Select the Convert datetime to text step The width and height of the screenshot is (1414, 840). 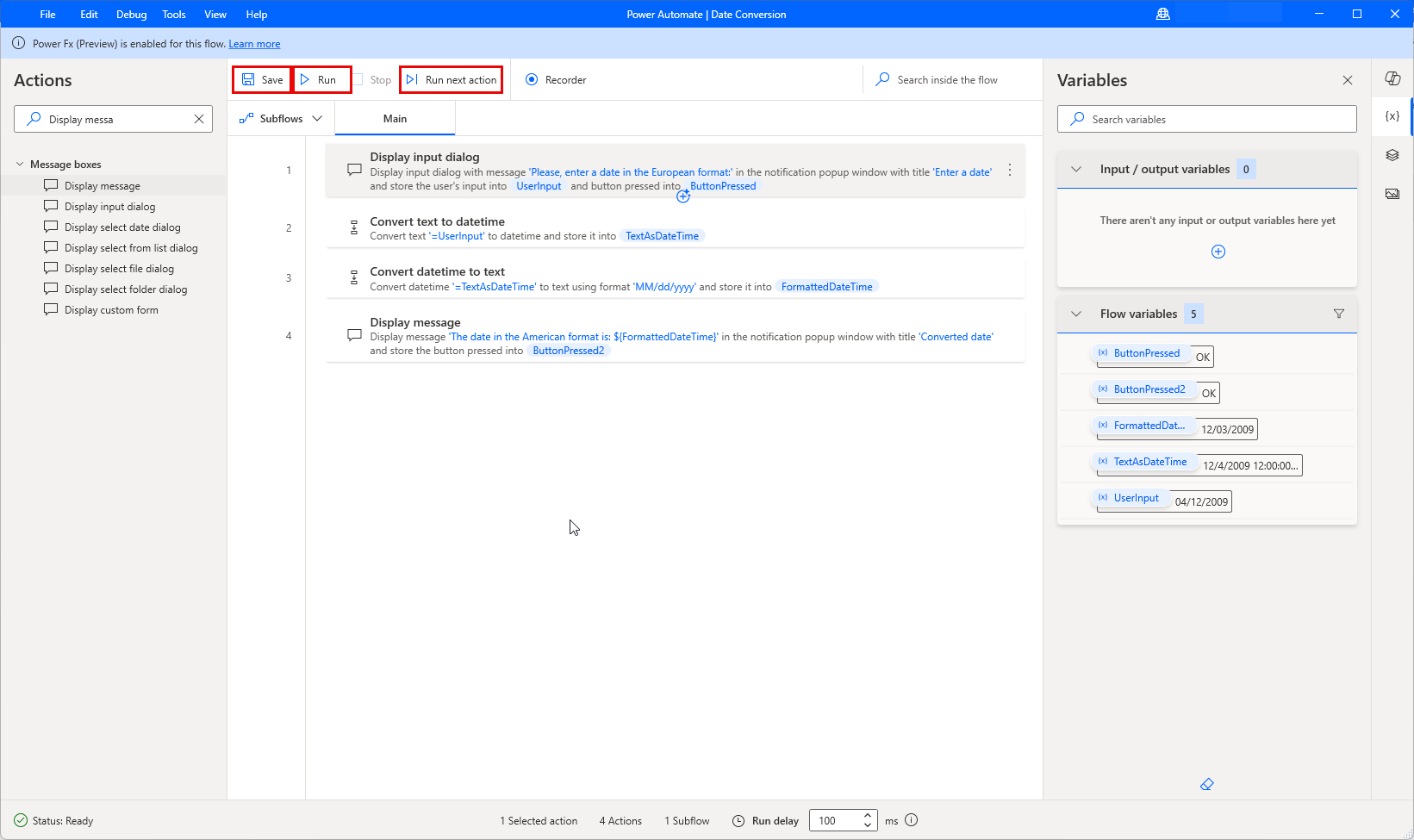(x=676, y=278)
